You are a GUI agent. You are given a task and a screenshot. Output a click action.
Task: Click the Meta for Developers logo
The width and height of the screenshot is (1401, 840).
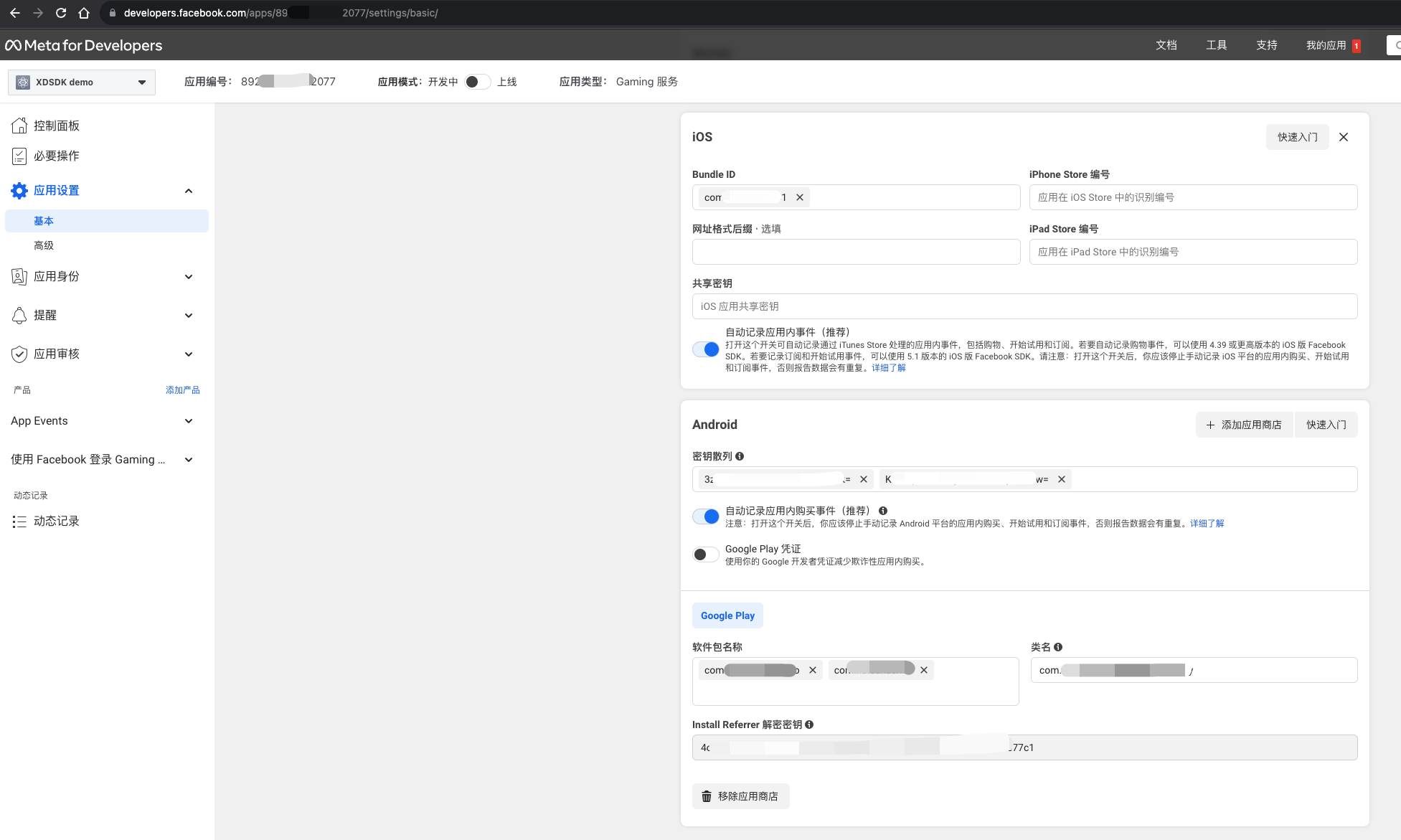coord(84,45)
